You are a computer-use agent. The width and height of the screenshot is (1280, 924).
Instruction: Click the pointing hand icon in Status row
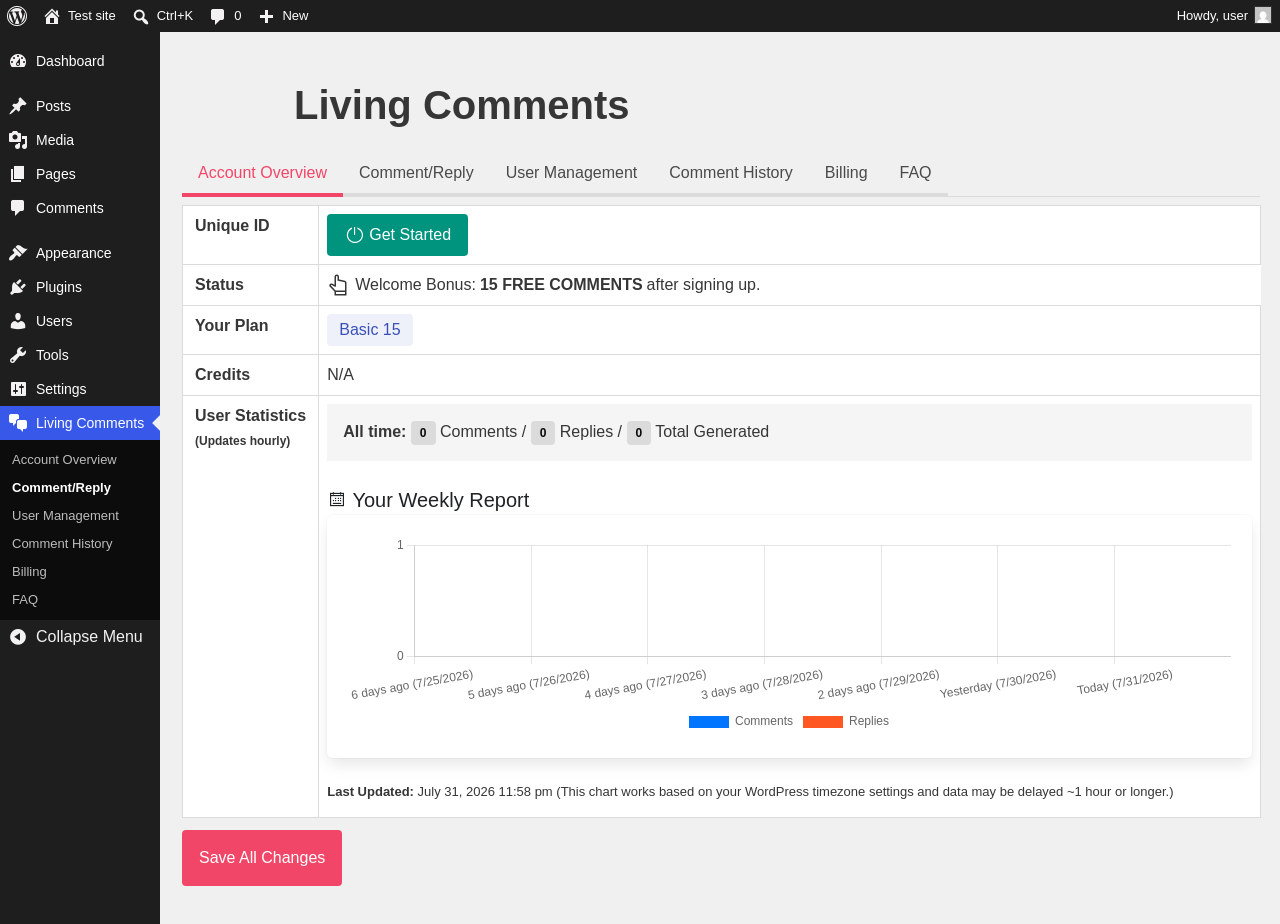[x=338, y=285]
